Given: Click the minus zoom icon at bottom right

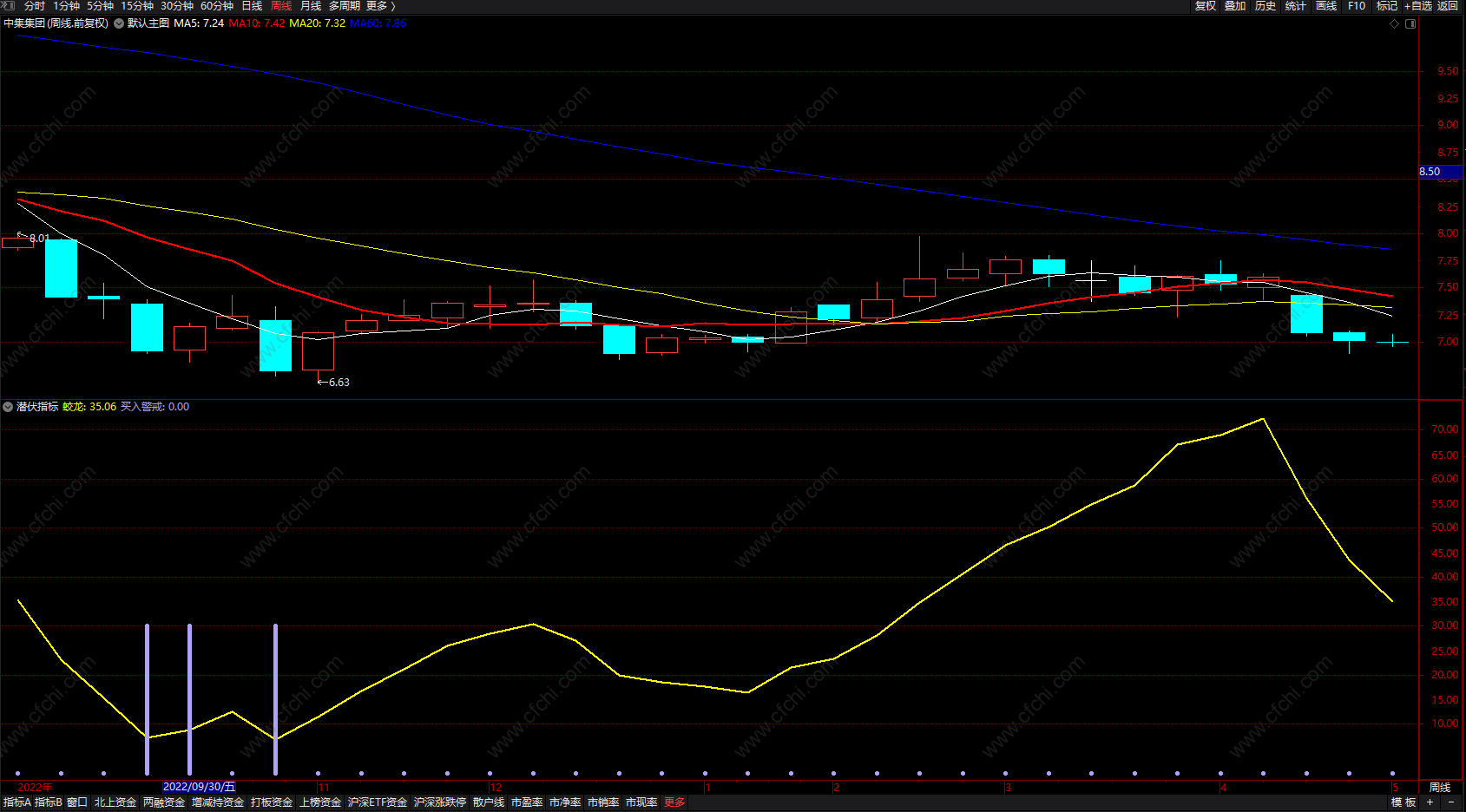Looking at the screenshot, I should (x=1450, y=802).
